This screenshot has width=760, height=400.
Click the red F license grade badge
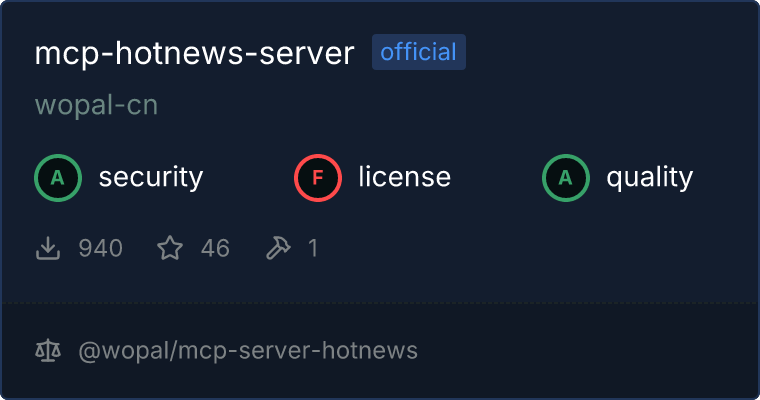pyautogui.click(x=318, y=178)
